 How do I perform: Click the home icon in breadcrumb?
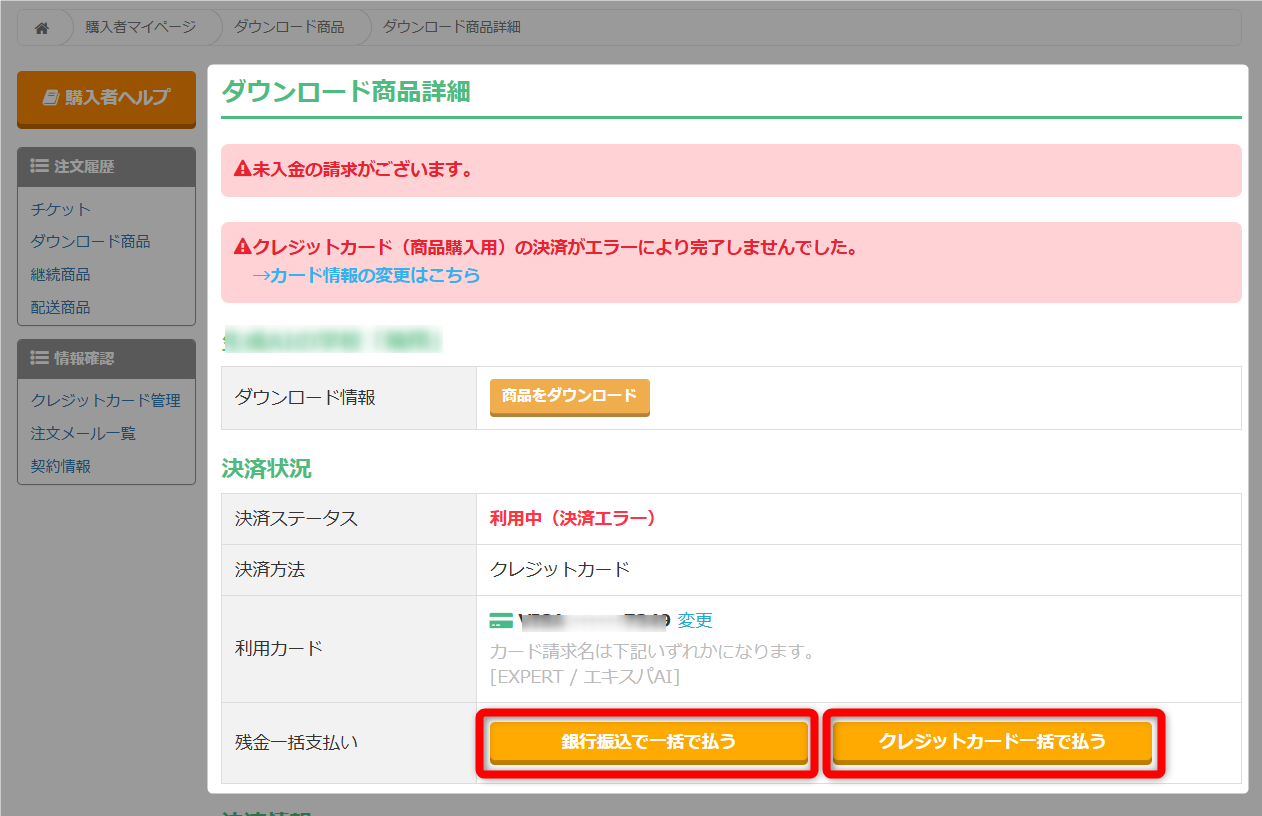tap(42, 28)
